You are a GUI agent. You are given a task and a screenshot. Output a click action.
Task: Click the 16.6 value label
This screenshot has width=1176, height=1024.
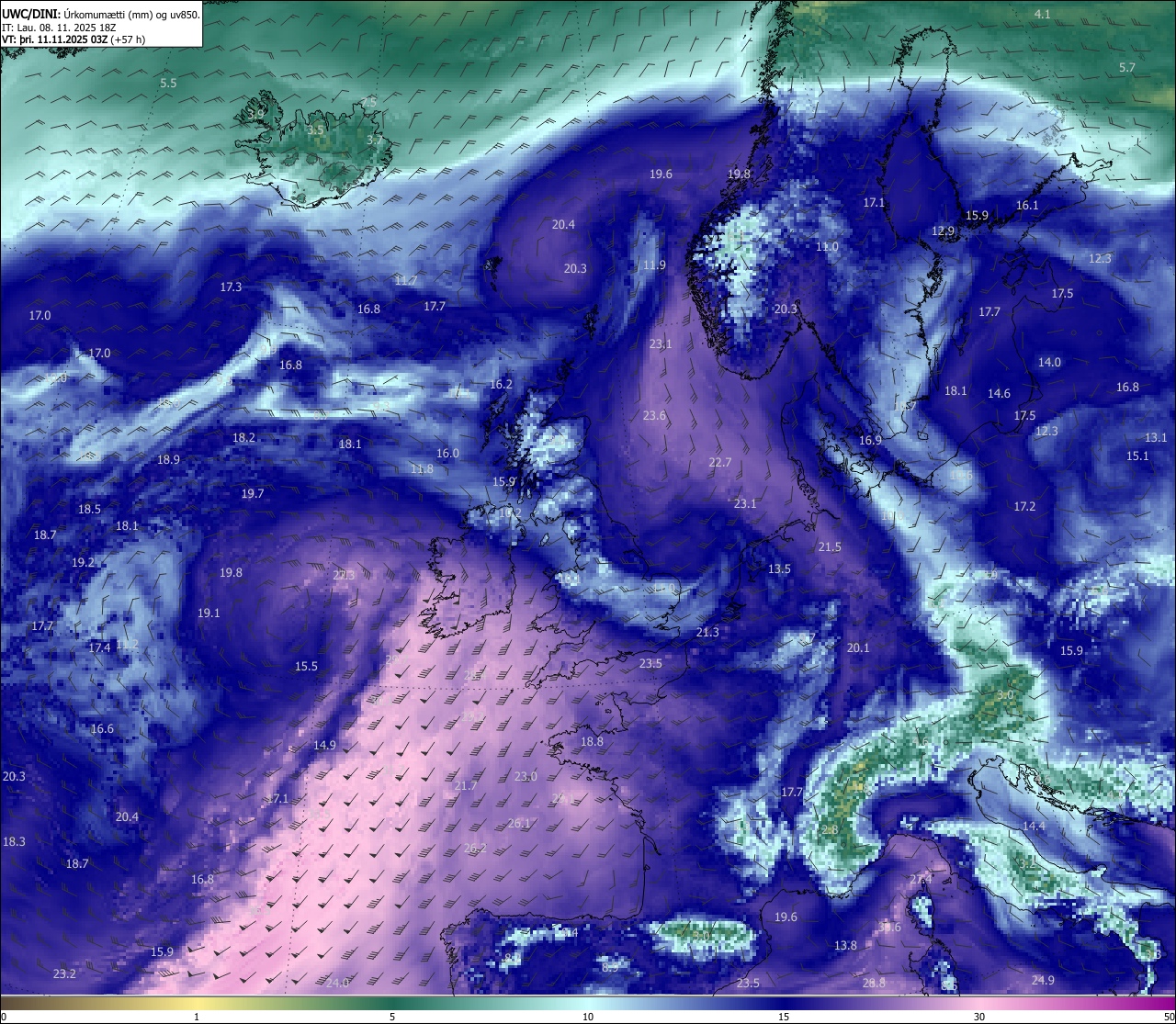[x=102, y=729]
